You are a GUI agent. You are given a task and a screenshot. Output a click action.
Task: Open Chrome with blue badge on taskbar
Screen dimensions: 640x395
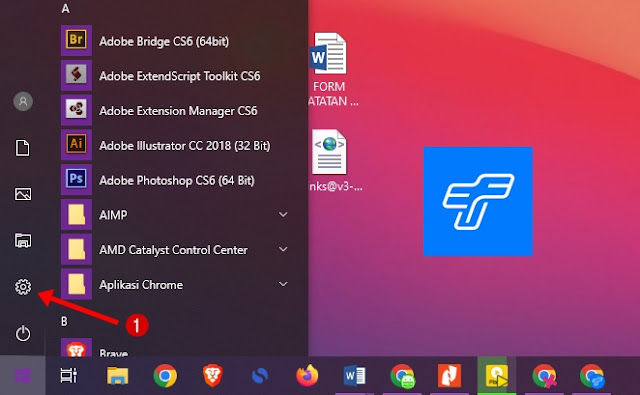[592, 376]
